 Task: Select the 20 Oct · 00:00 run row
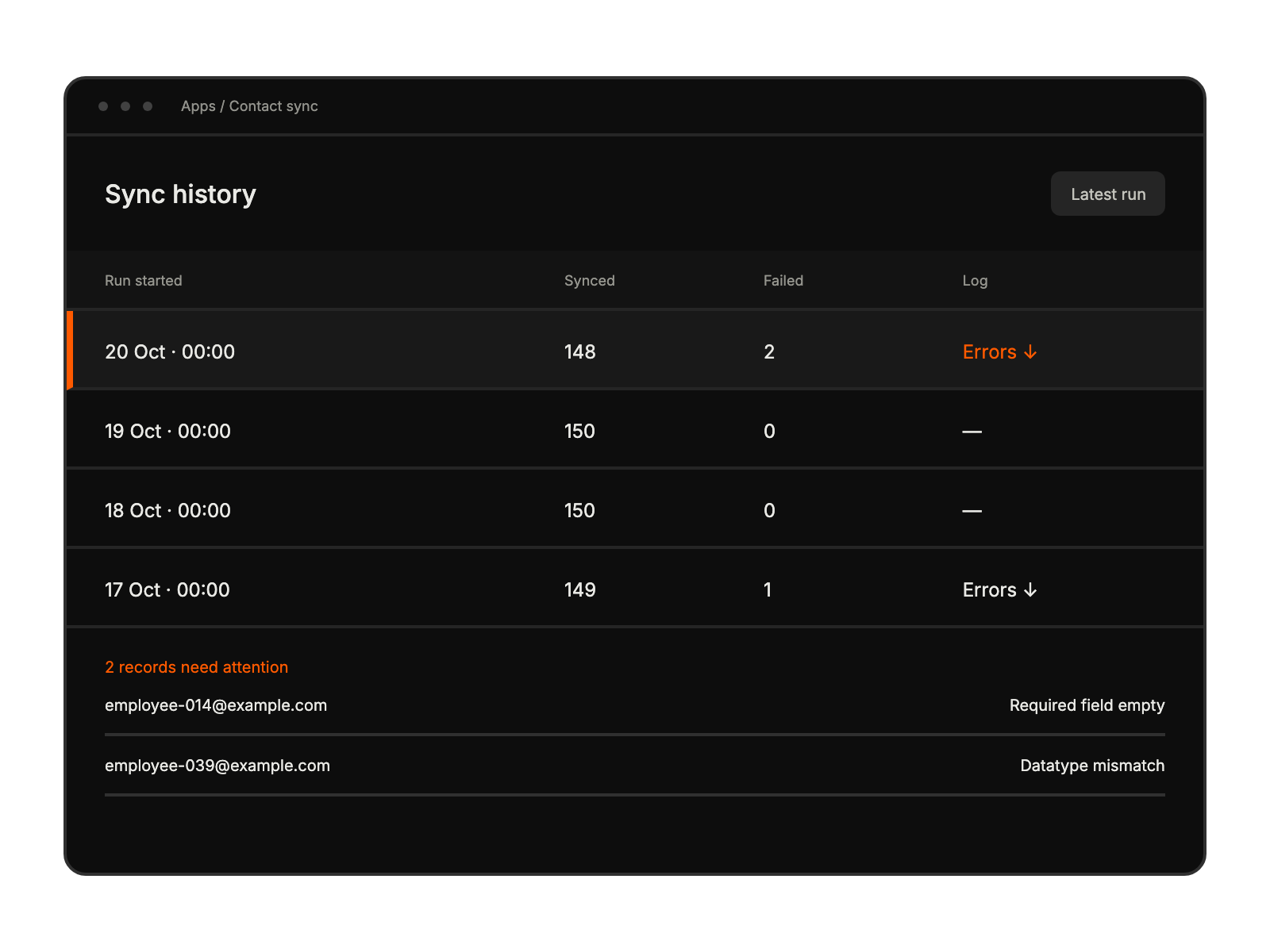635,350
